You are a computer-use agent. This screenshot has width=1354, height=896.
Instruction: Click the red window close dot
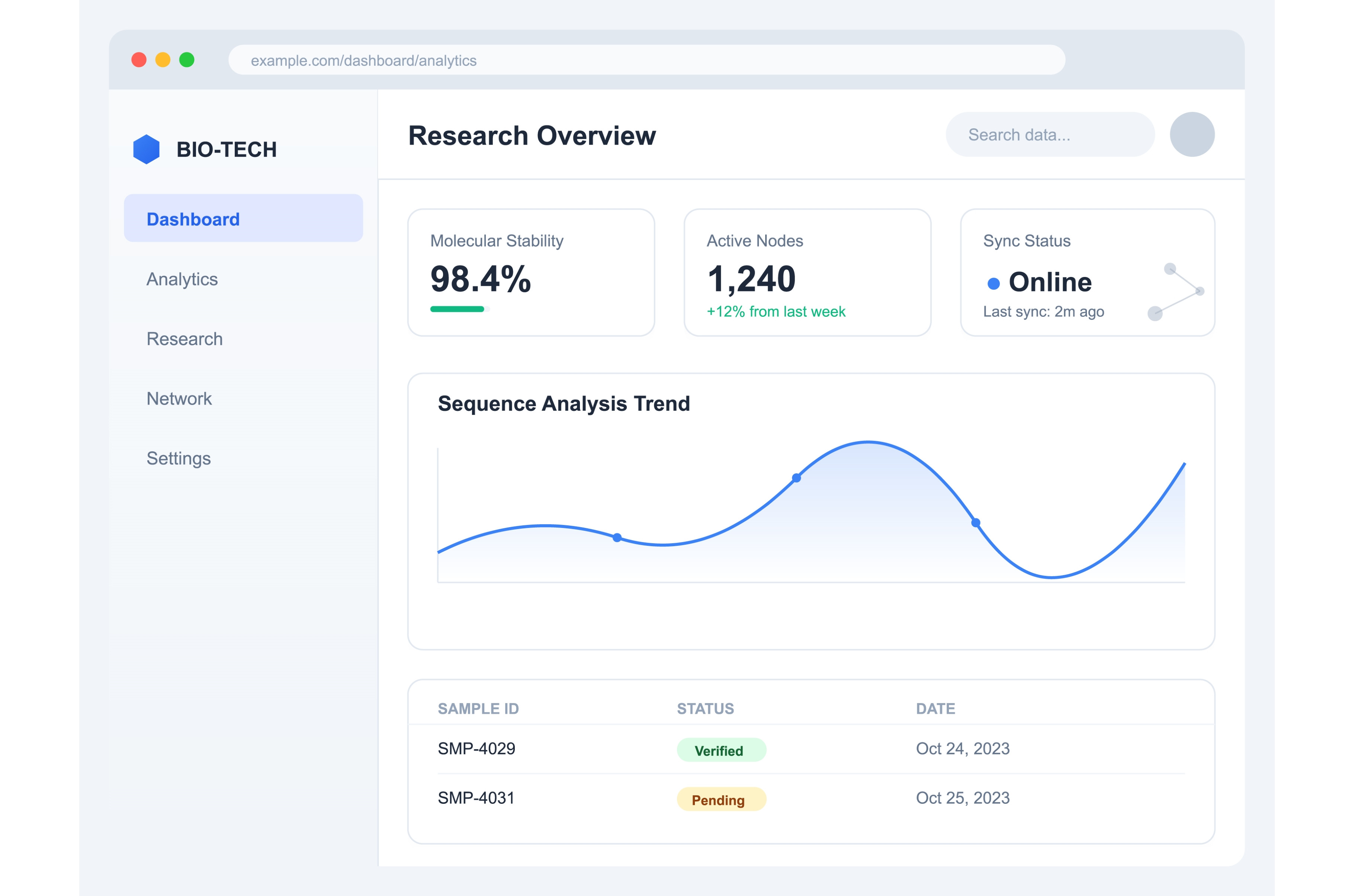coord(139,60)
